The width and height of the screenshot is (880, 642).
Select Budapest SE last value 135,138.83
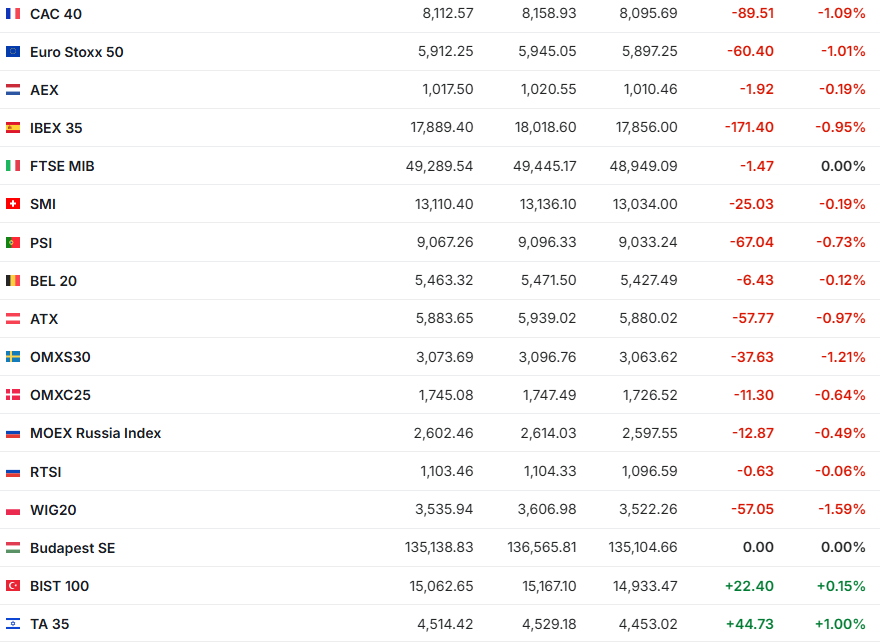tap(439, 547)
